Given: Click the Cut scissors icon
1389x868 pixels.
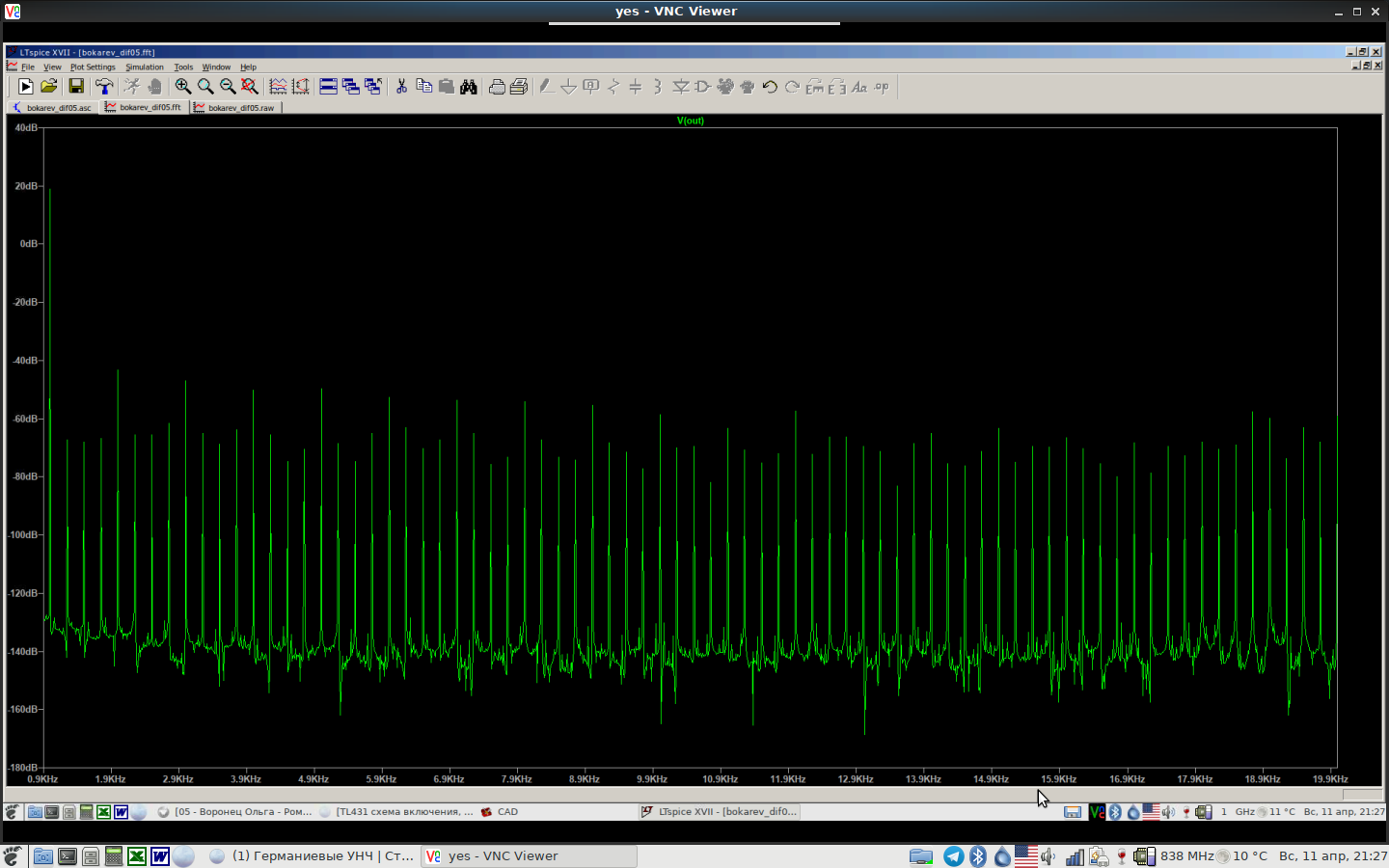Looking at the screenshot, I should tap(401, 87).
